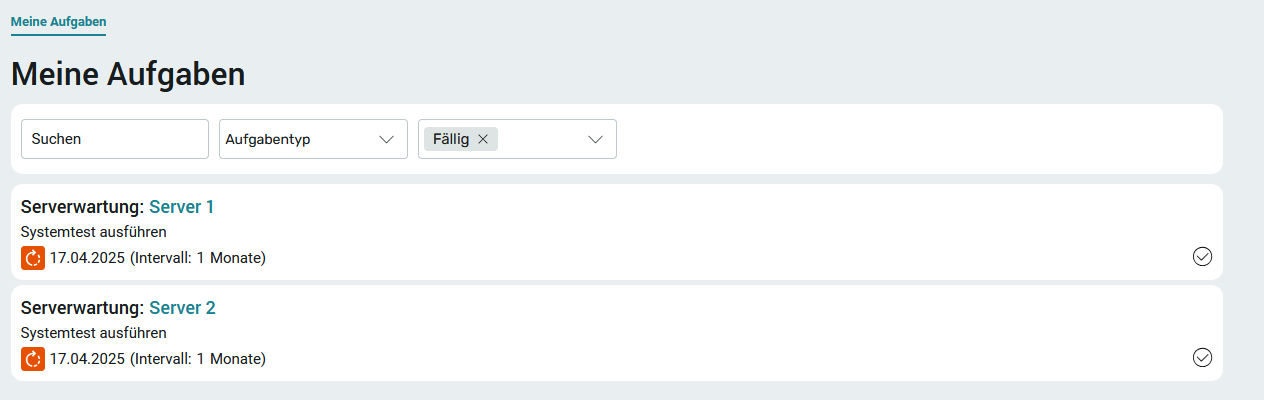Focus the Suchen search field

pos(115,139)
